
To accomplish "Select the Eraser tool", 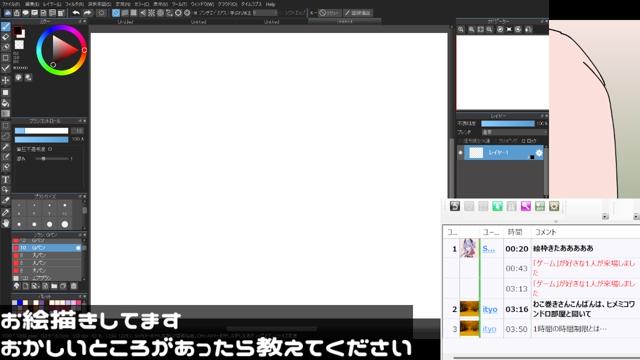I will coord(5,37).
